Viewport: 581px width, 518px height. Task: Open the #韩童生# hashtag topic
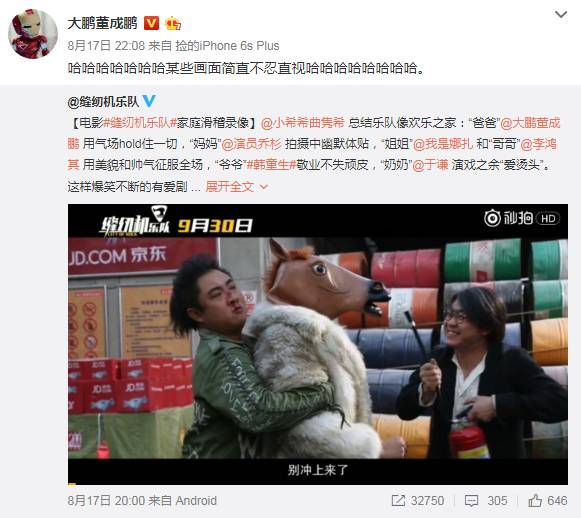[x=271, y=165]
